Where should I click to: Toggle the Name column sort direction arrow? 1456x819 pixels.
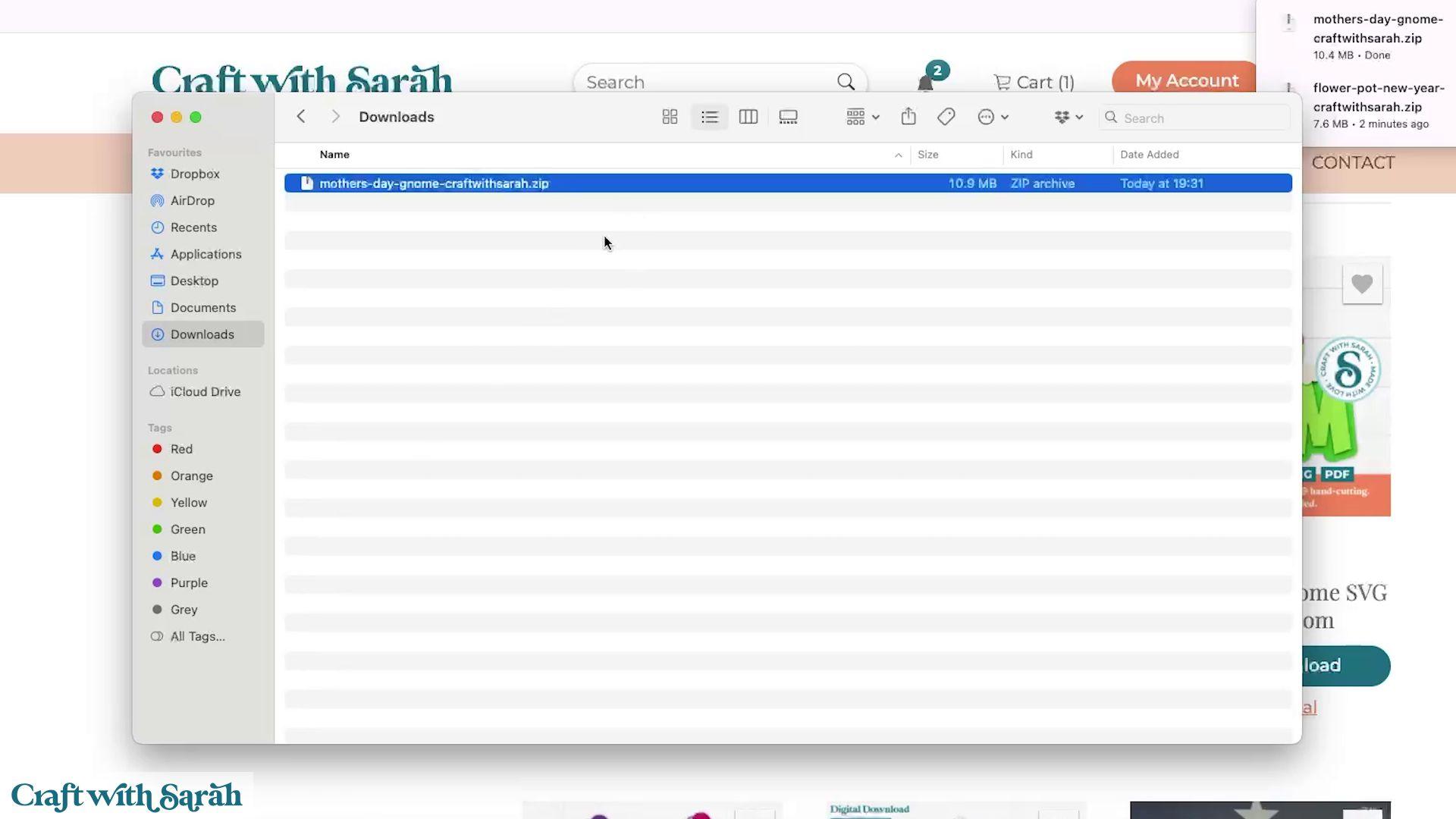898,155
